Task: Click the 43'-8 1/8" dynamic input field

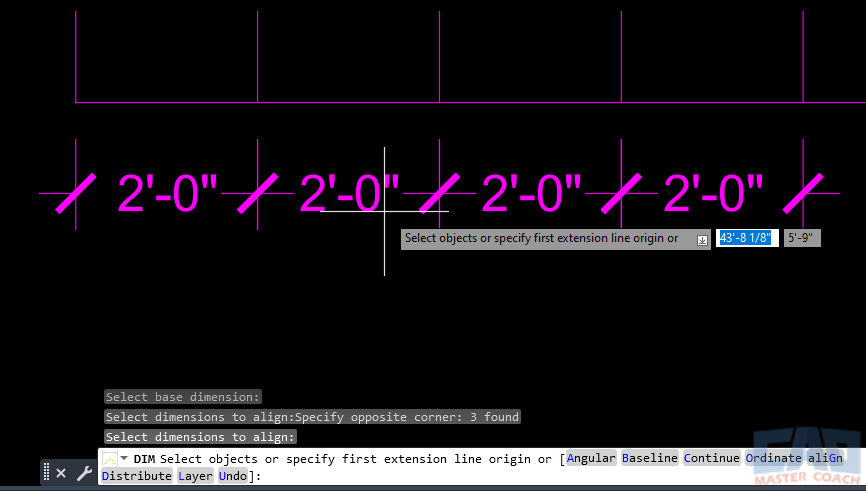Action: click(747, 238)
